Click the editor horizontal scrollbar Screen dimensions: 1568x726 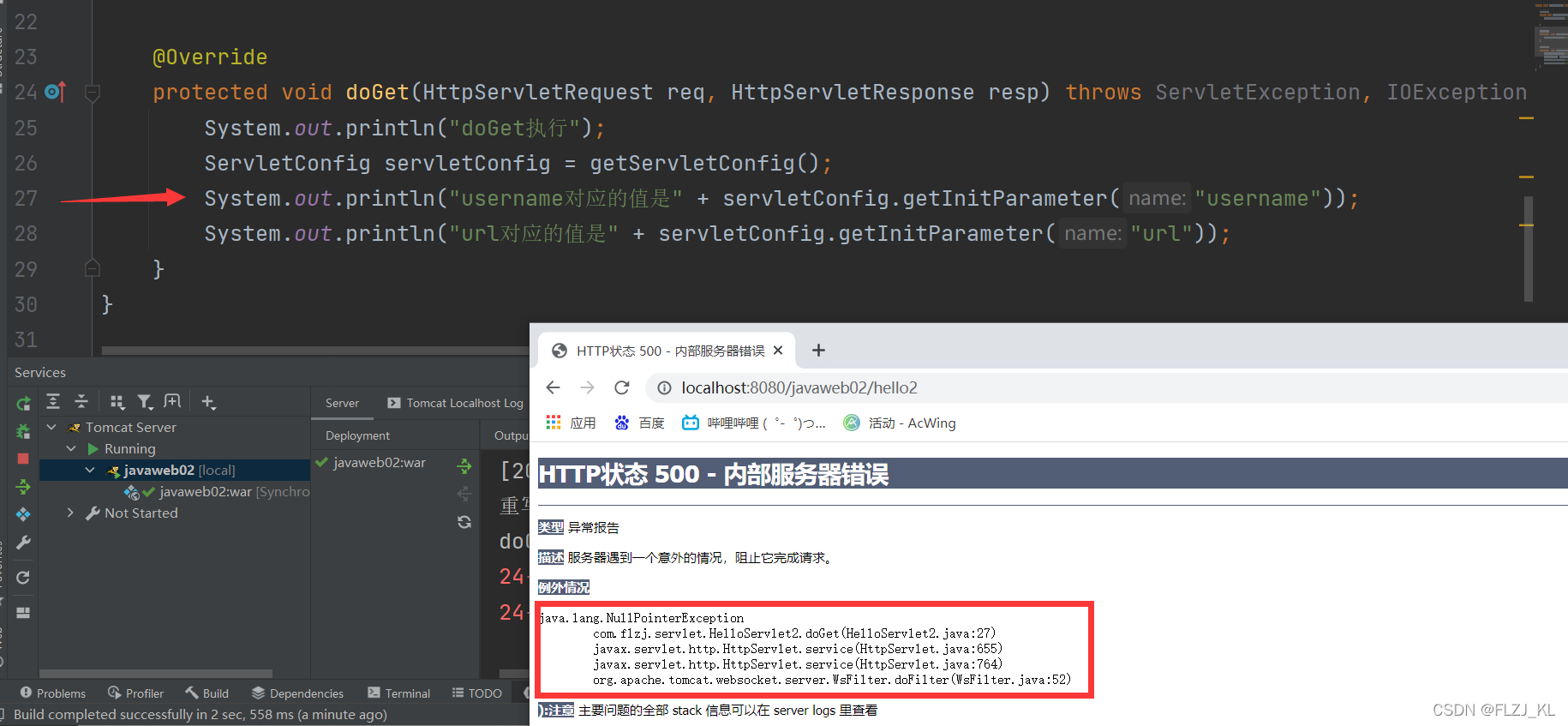[x=315, y=350]
